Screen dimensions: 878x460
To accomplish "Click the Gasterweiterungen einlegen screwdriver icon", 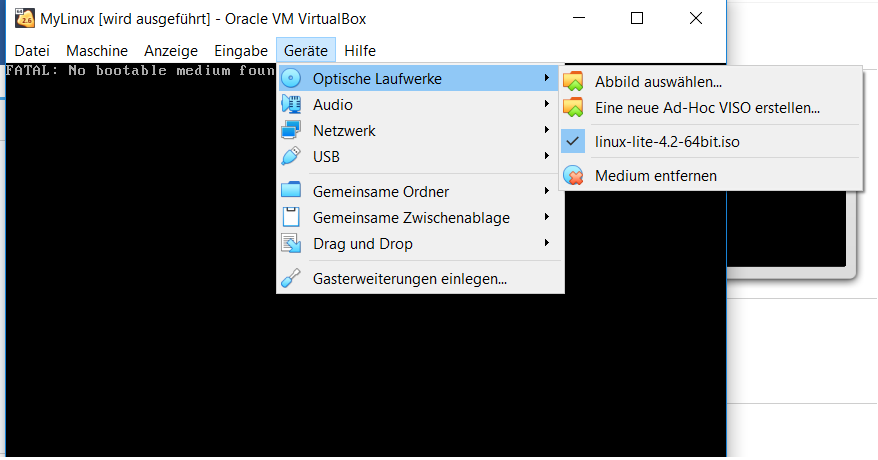I will tap(291, 278).
